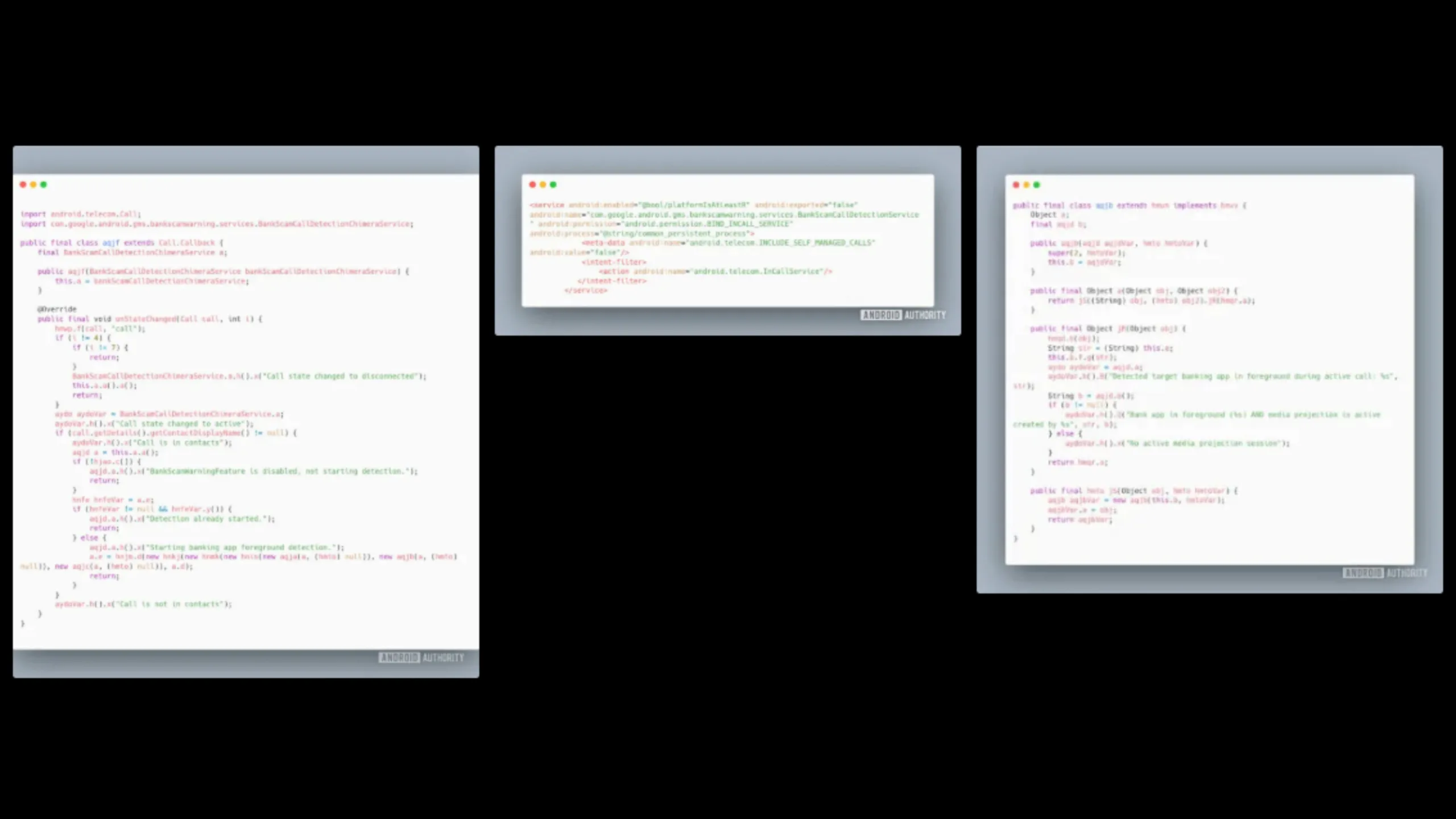1456x819 pixels.
Task: Click red dot in aqjb code window
Action: pyautogui.click(x=1016, y=185)
